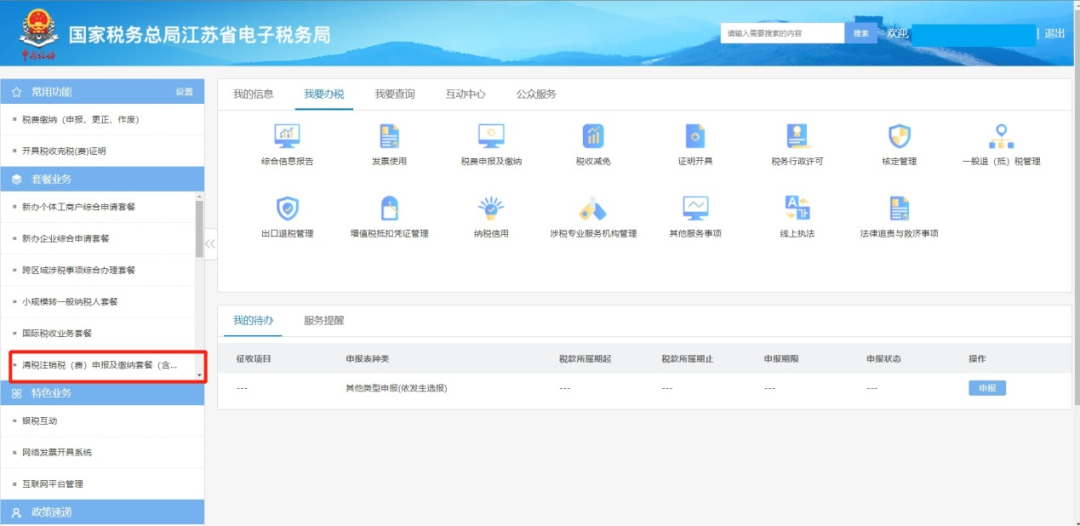
Task: Open 线上执法 icon
Action: [x=798, y=208]
